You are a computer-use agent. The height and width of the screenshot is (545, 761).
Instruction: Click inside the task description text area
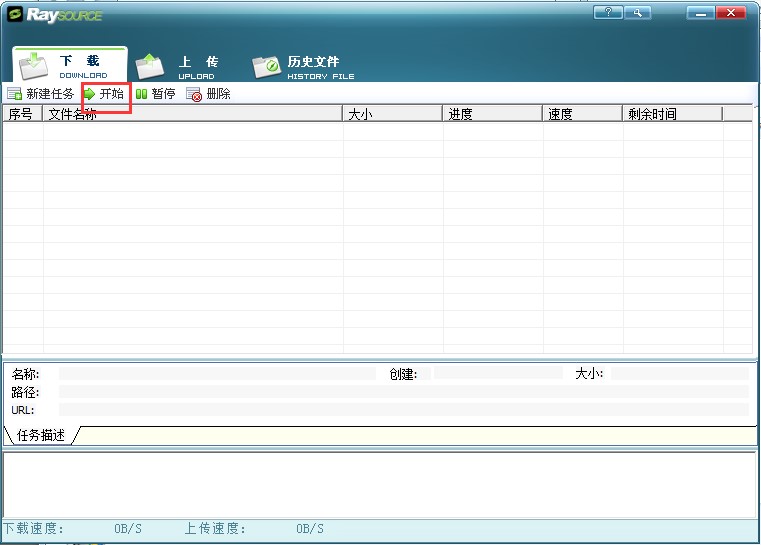click(379, 484)
